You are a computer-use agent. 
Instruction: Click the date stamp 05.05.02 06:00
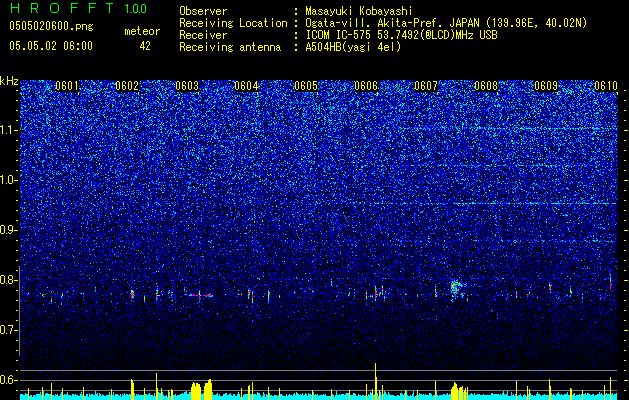pos(51,46)
